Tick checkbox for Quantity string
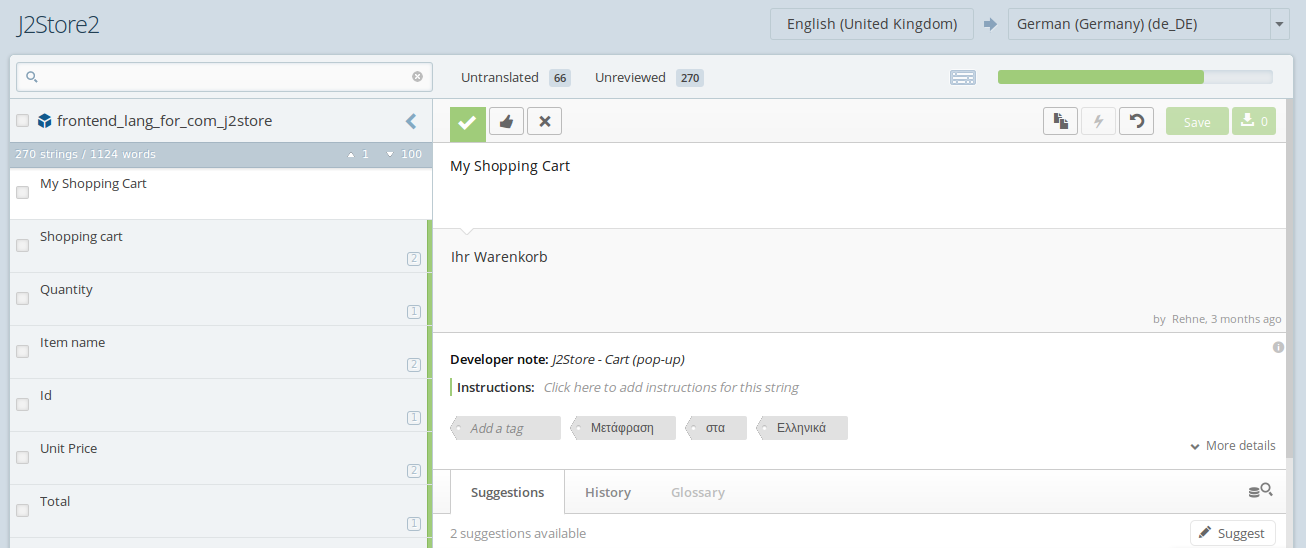 coord(22,299)
